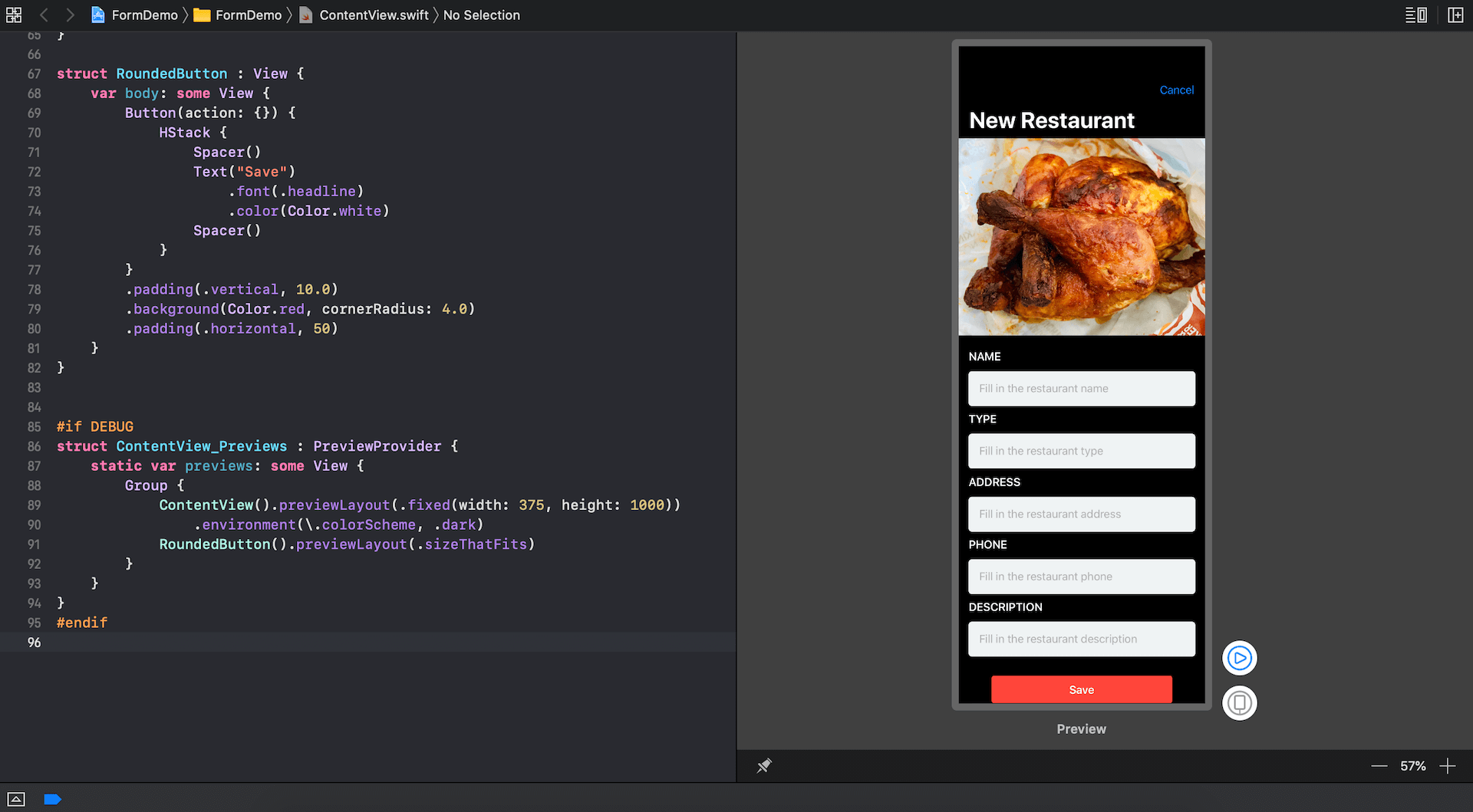1473x812 pixels.
Task: Go forward using the right navigation arrow
Action: coord(70,15)
